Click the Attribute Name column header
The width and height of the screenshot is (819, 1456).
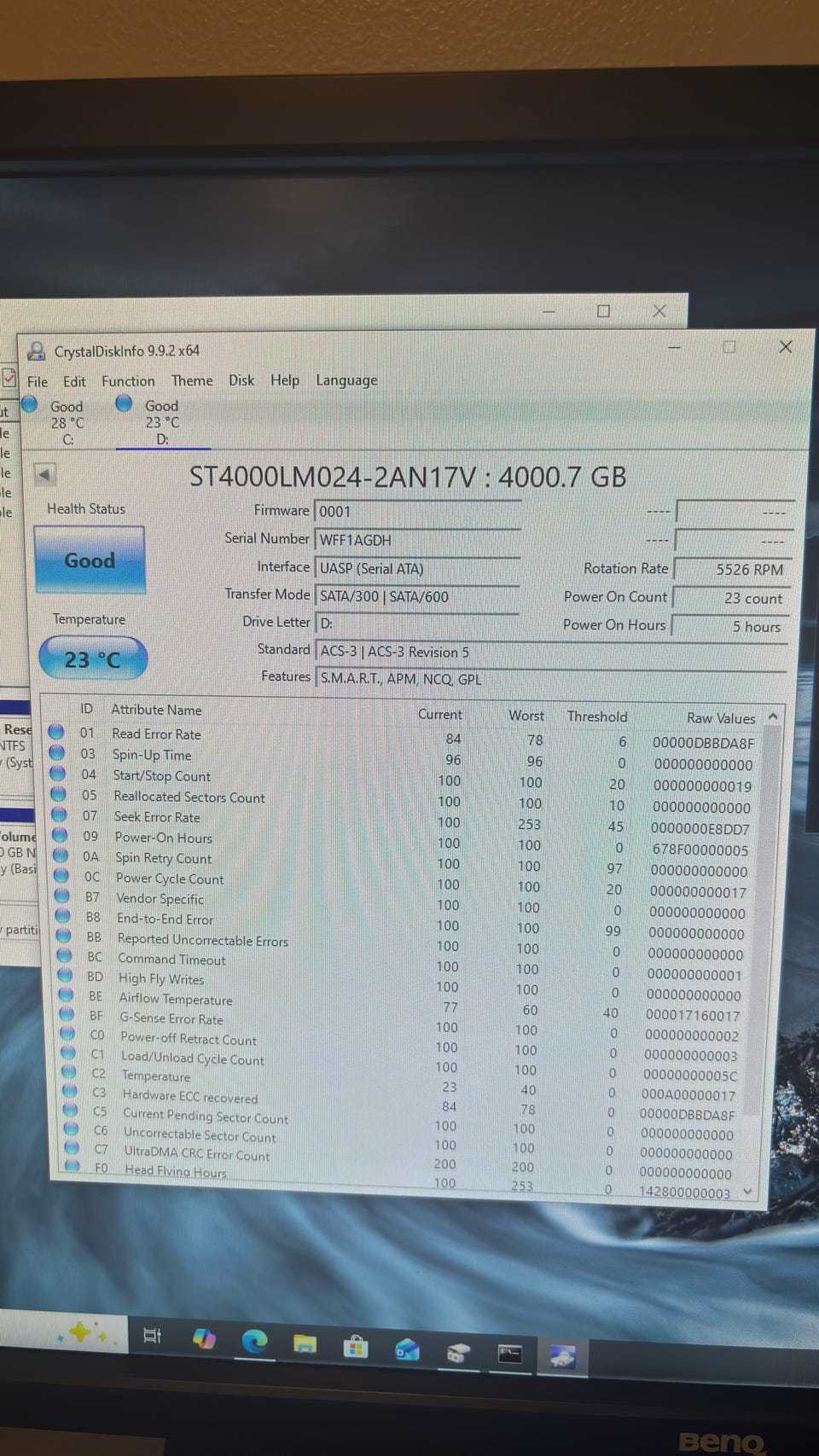coord(156,710)
